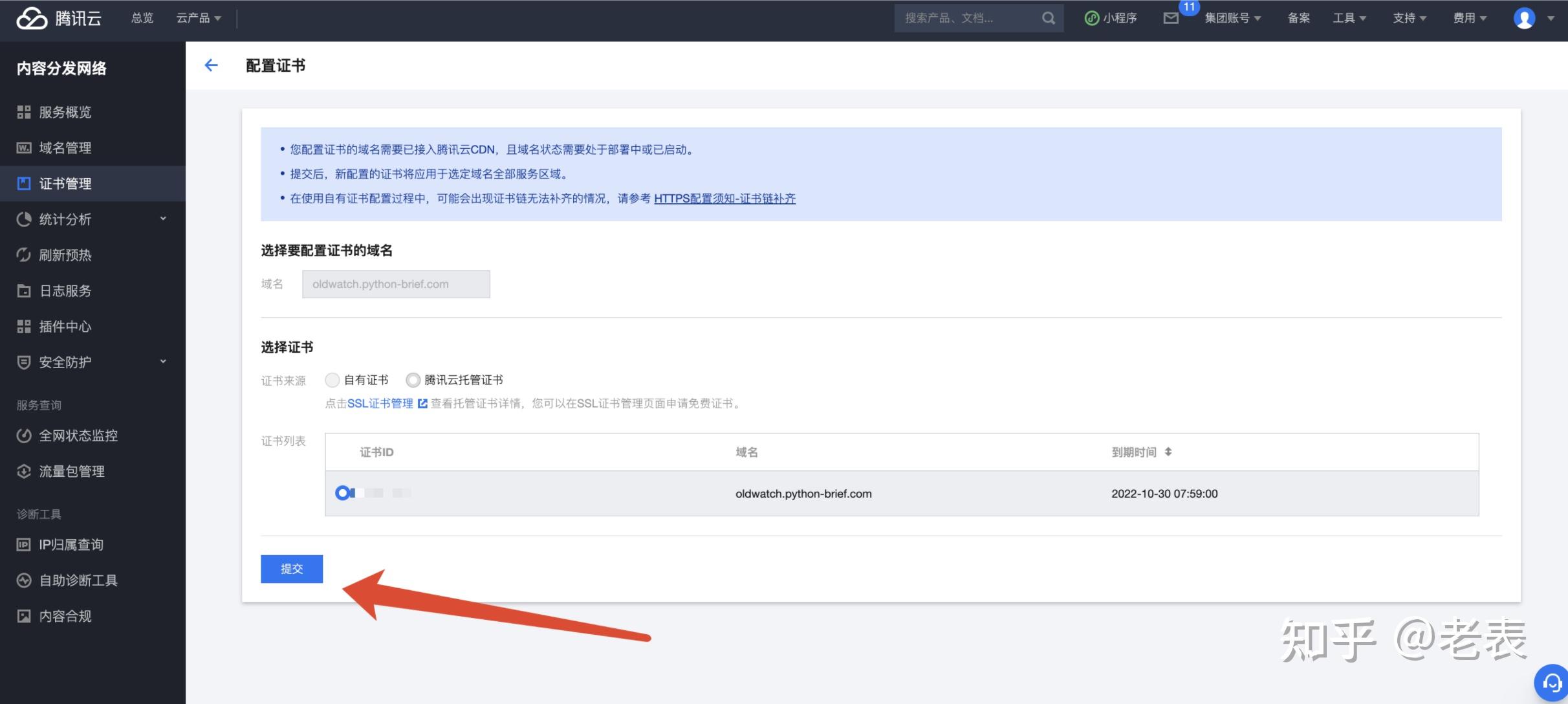Select the 自有证书 radio option

[332, 380]
